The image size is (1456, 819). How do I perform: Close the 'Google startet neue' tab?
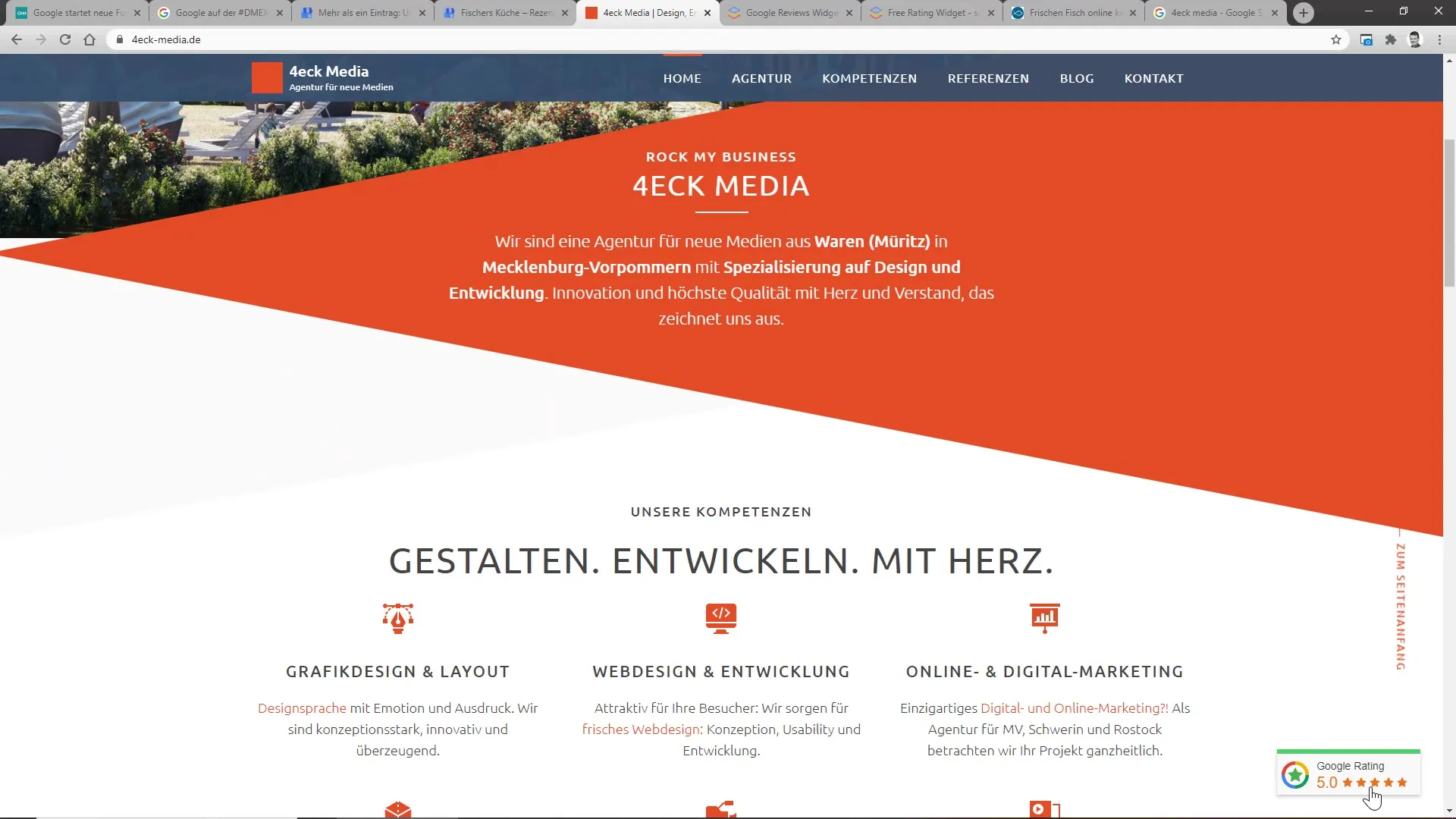pos(137,13)
